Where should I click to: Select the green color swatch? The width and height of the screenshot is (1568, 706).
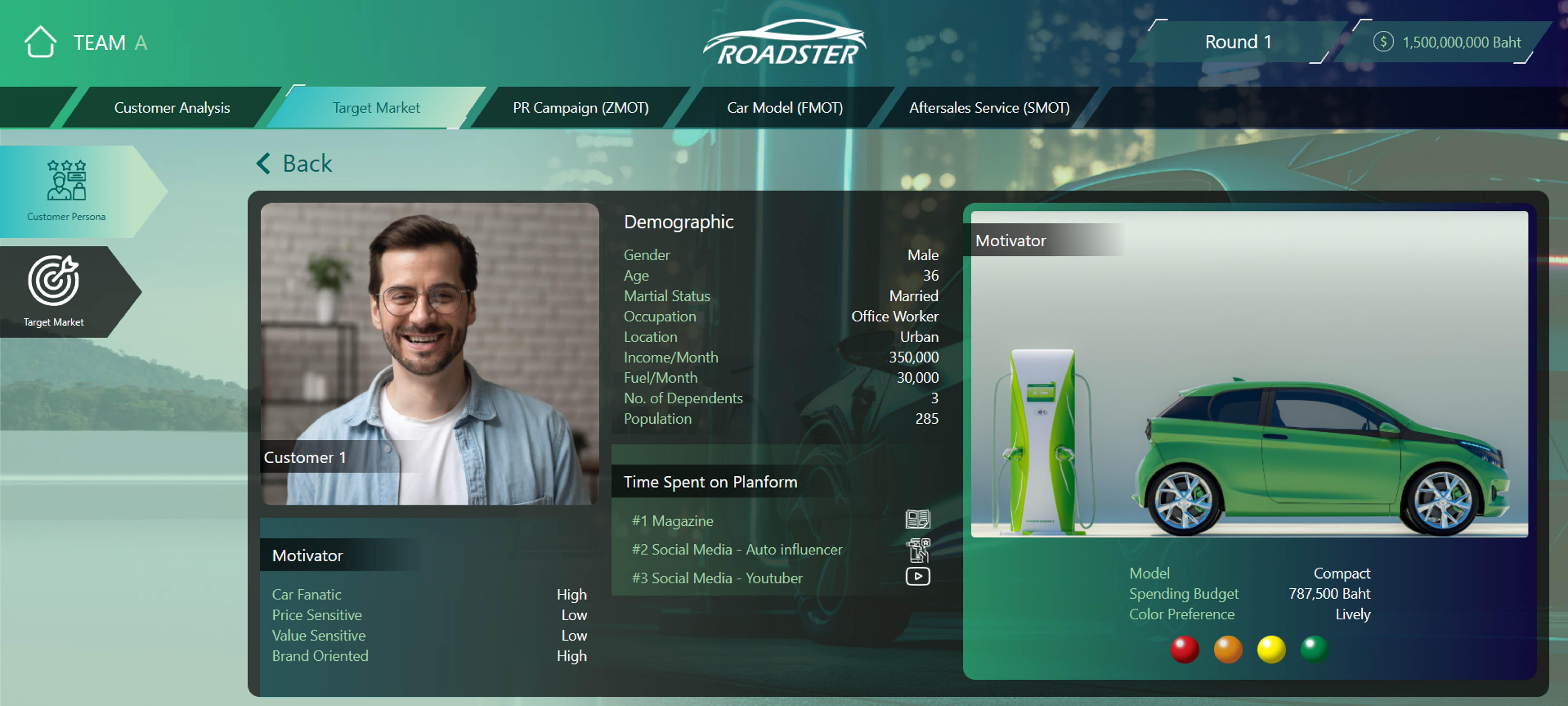click(1314, 649)
